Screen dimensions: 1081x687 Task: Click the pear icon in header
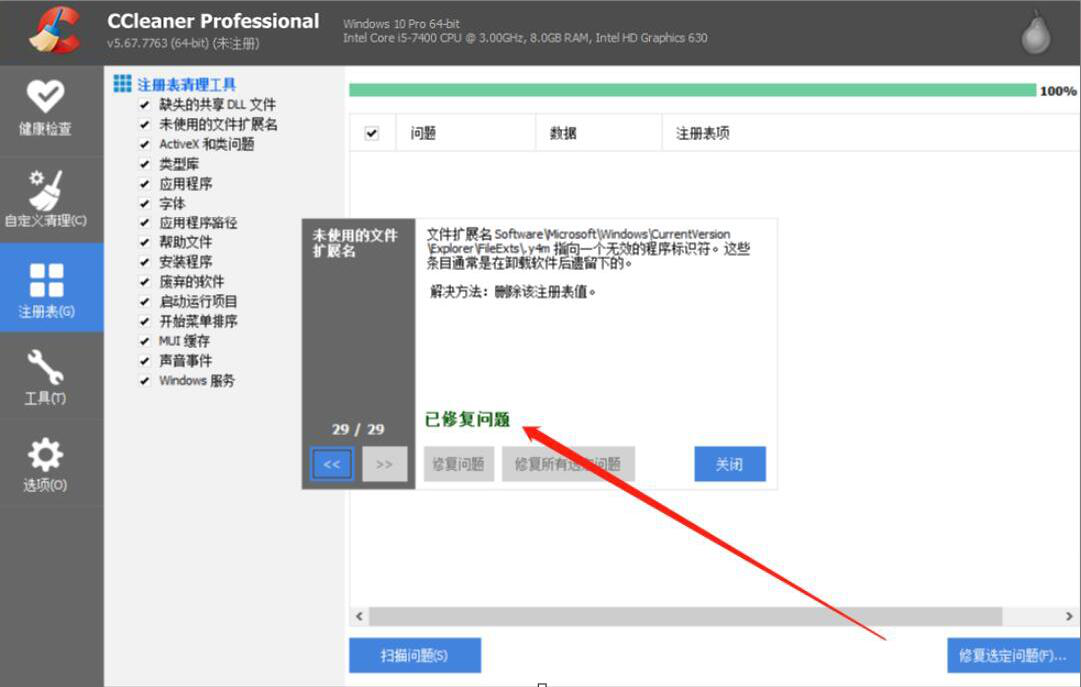(x=1035, y=32)
